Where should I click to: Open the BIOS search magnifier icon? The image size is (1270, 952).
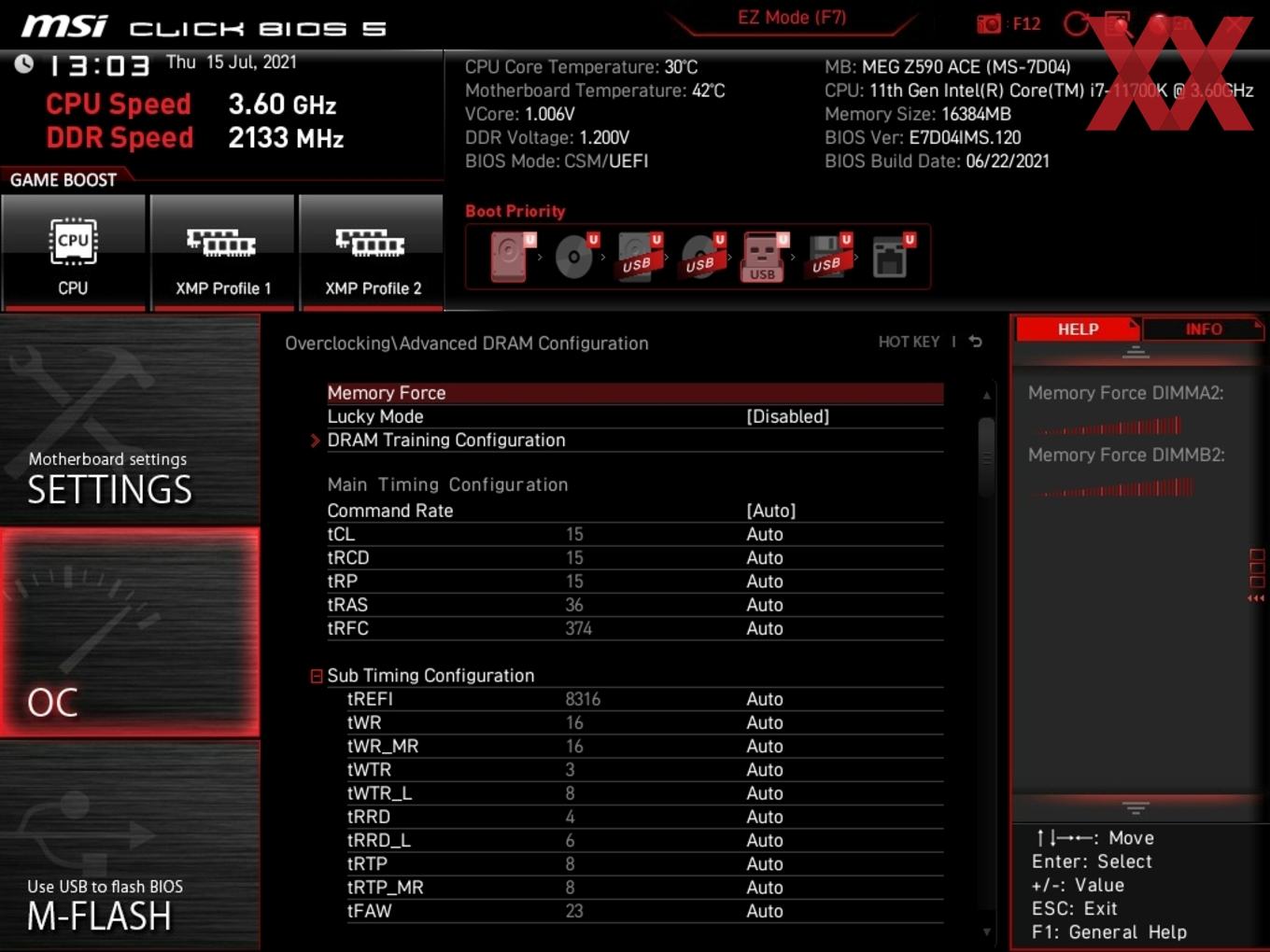(x=1118, y=23)
